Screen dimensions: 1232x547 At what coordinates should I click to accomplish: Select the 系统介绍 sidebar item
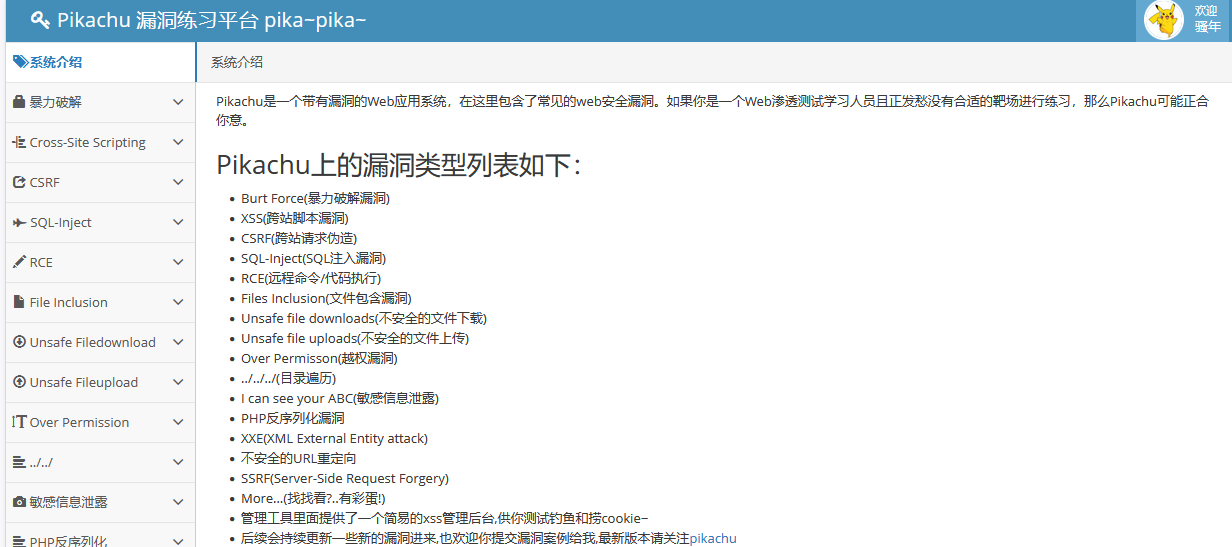pos(100,62)
